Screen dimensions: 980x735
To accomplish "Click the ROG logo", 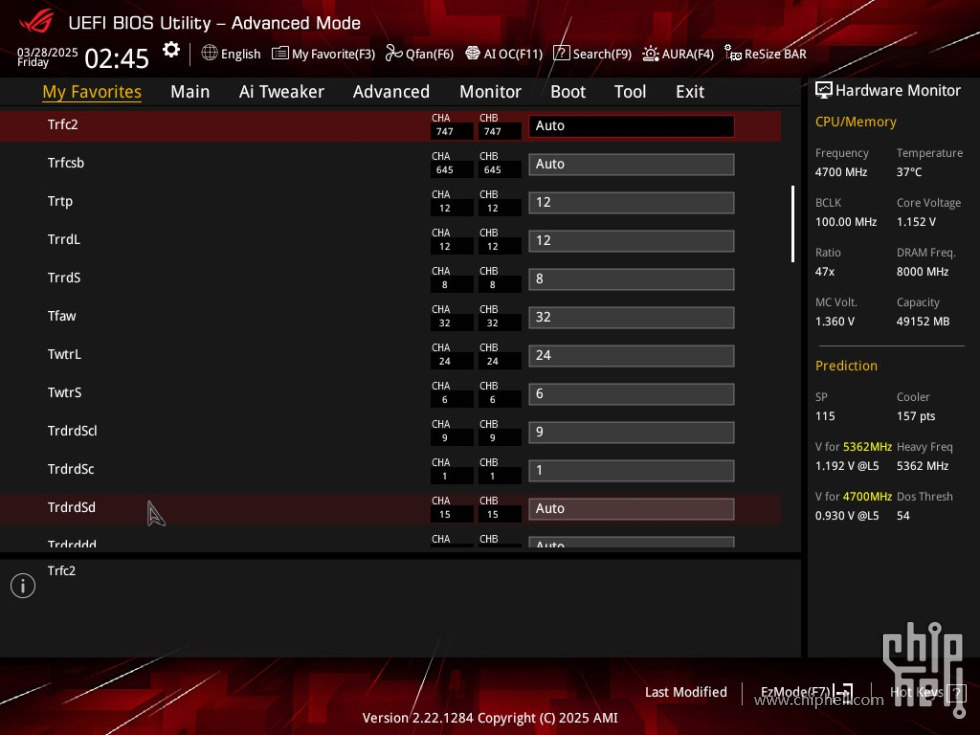I will pos(37,21).
